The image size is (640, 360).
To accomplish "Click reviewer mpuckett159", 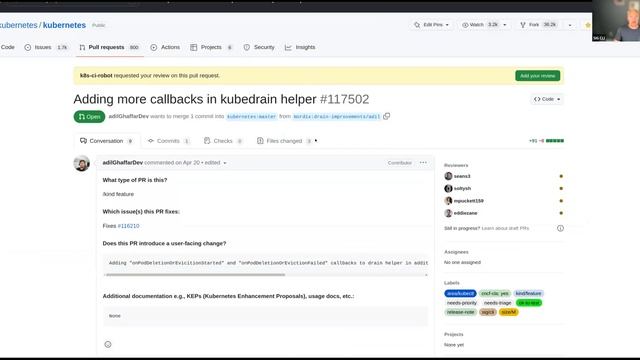I will 469,201.
